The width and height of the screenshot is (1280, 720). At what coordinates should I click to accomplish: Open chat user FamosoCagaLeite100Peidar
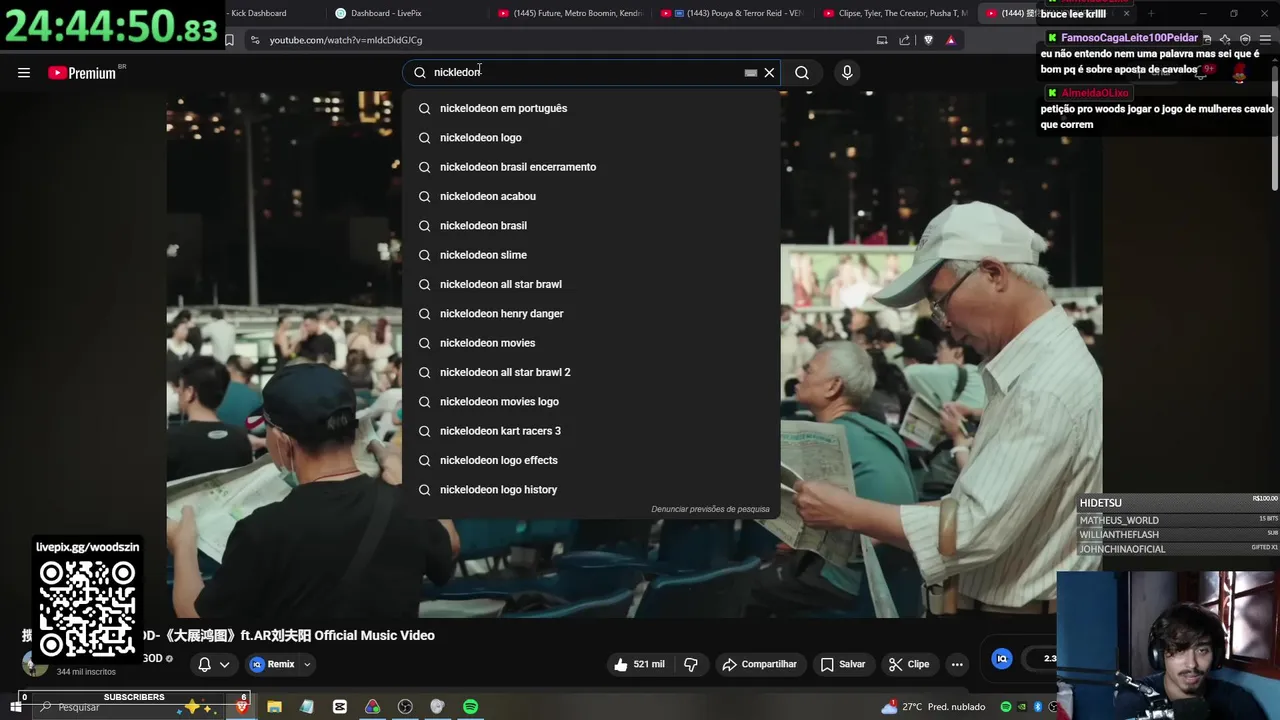point(1129,38)
